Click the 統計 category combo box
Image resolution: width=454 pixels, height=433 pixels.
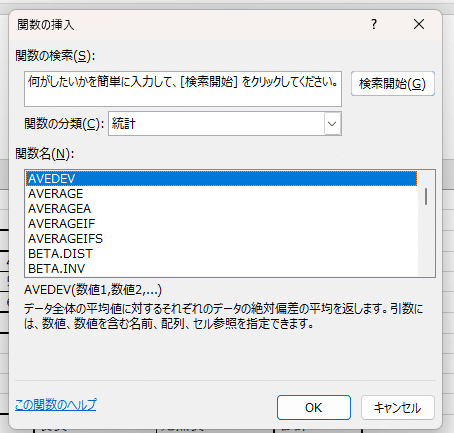click(x=225, y=124)
